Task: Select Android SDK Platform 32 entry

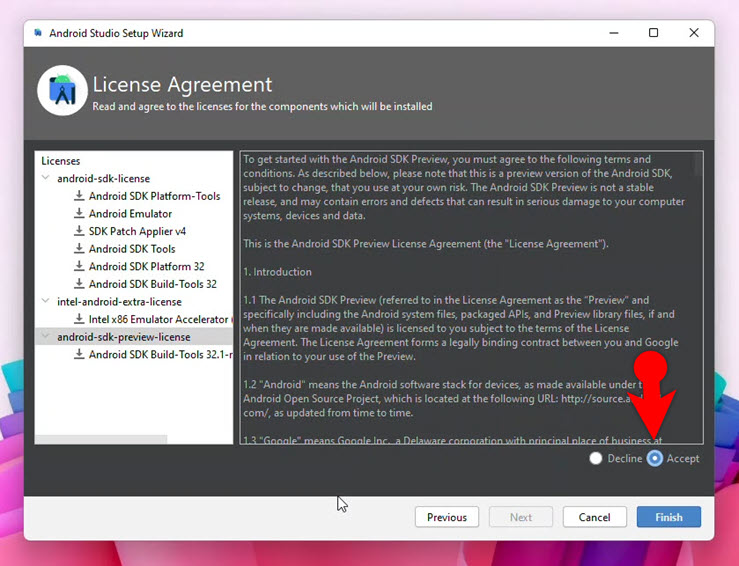Action: pos(147,266)
